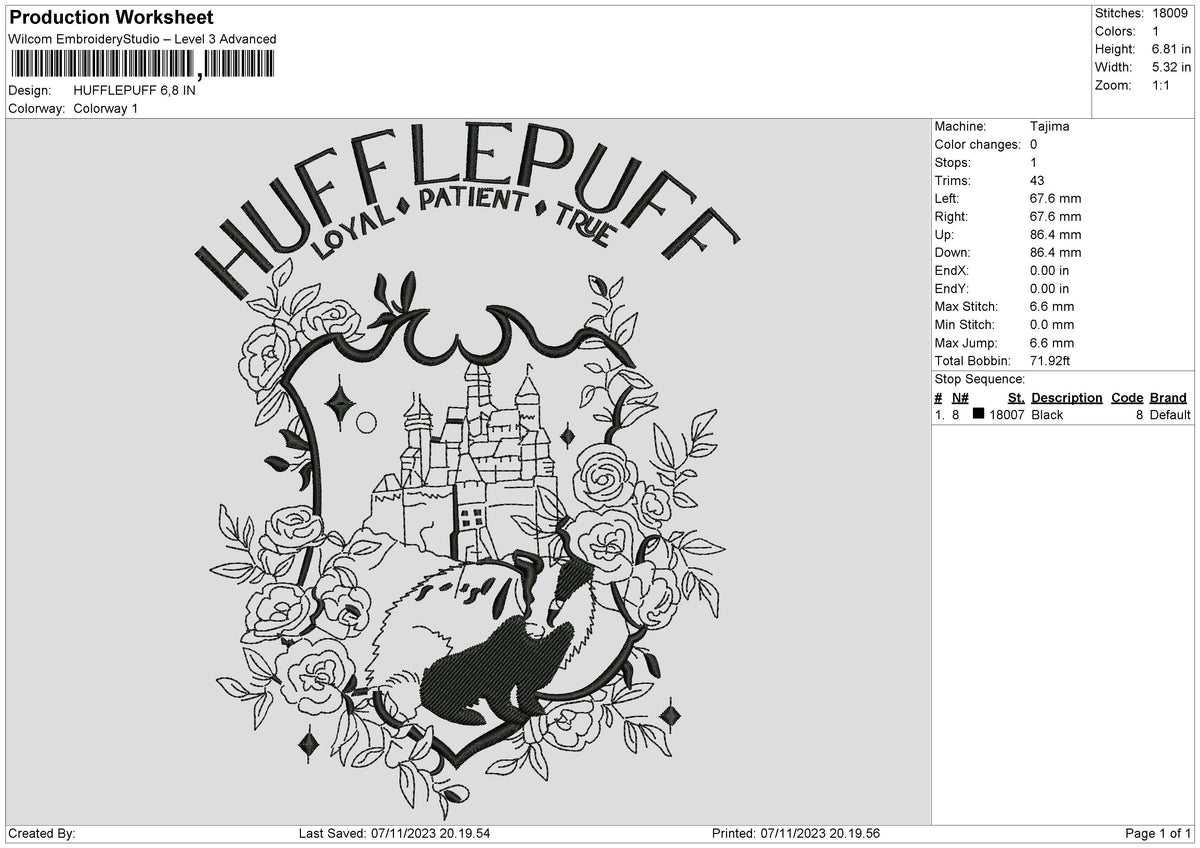Click the black color swatch in Stop Sequence
The image size is (1200, 848).
(x=978, y=415)
